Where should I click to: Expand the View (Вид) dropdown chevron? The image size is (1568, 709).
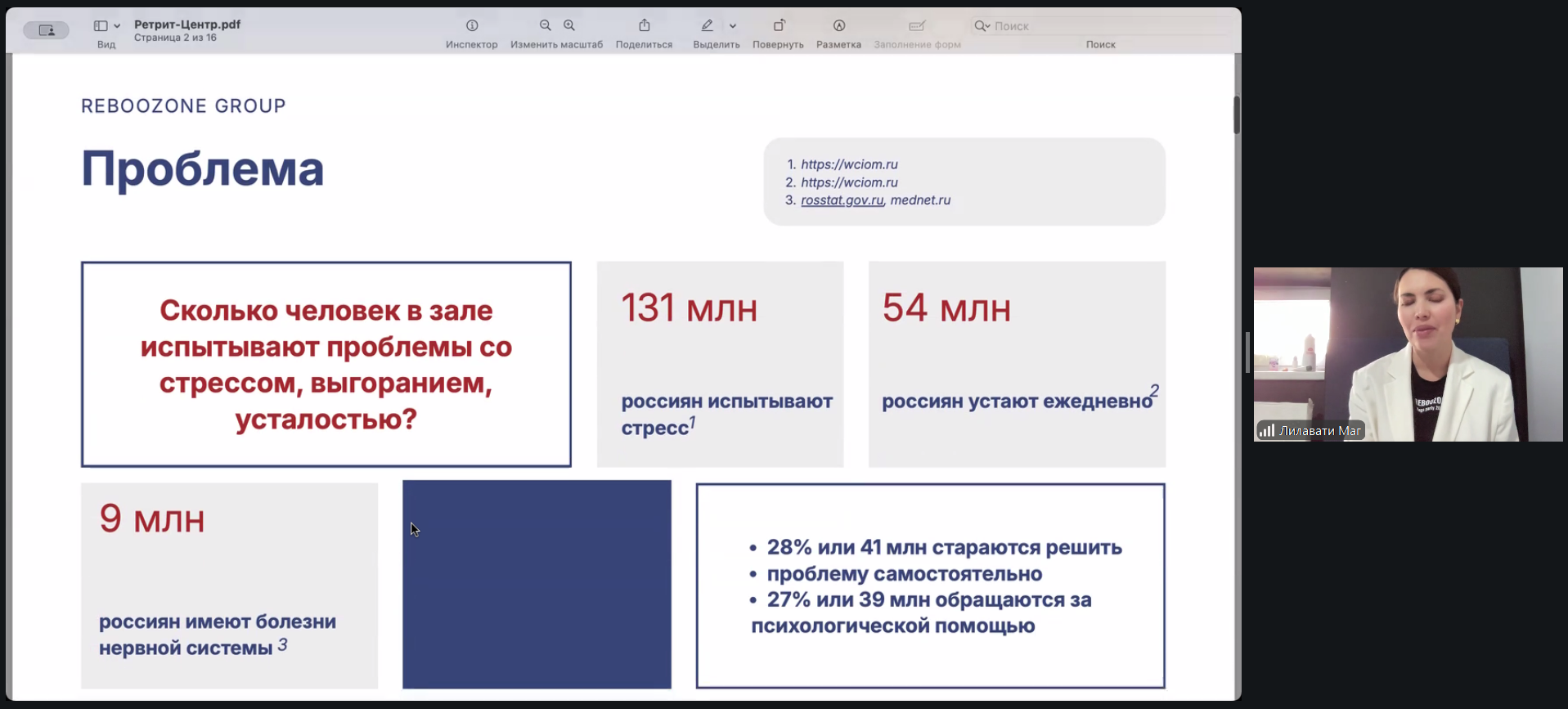117,26
